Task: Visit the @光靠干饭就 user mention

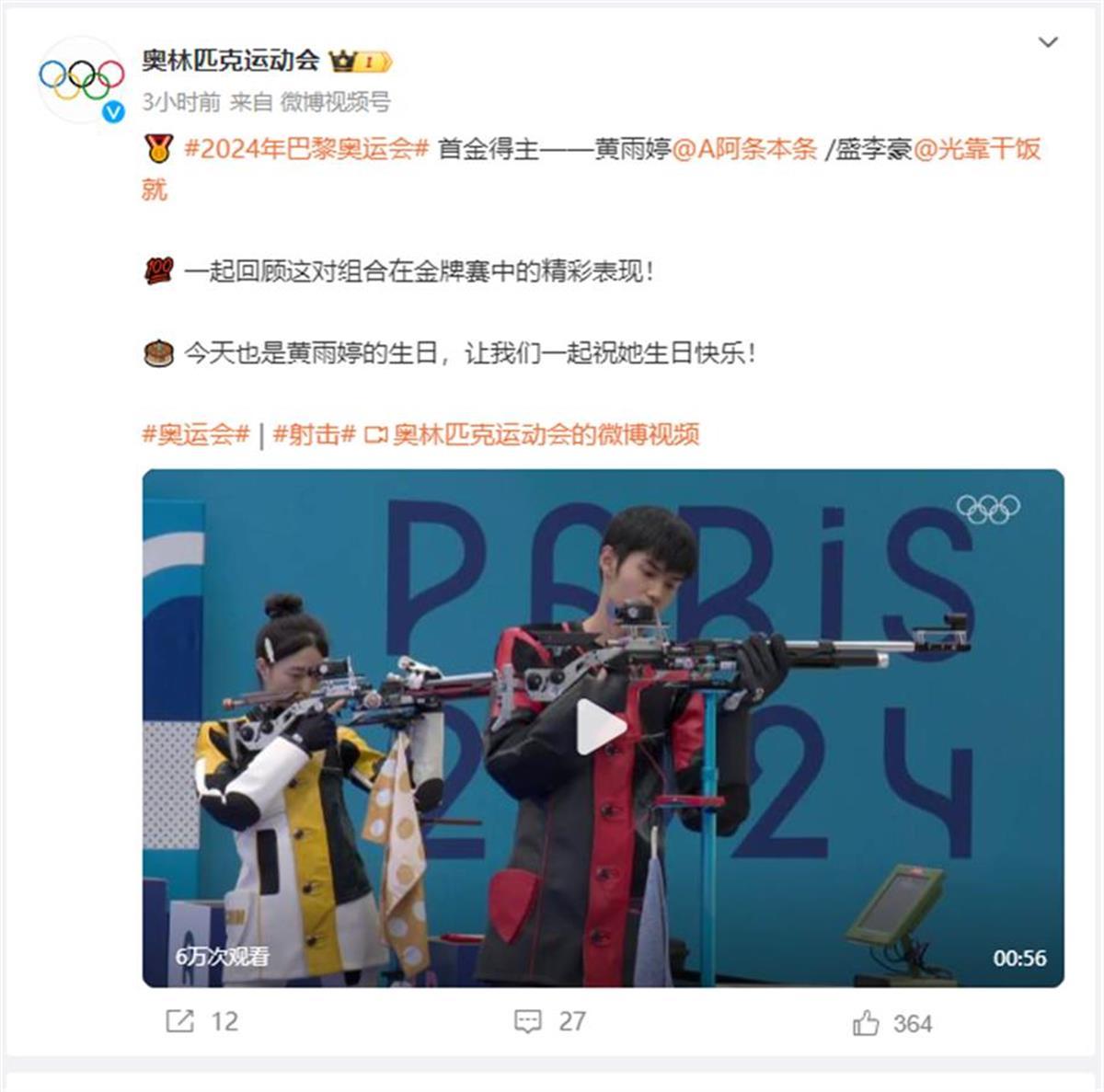Action: (592, 168)
